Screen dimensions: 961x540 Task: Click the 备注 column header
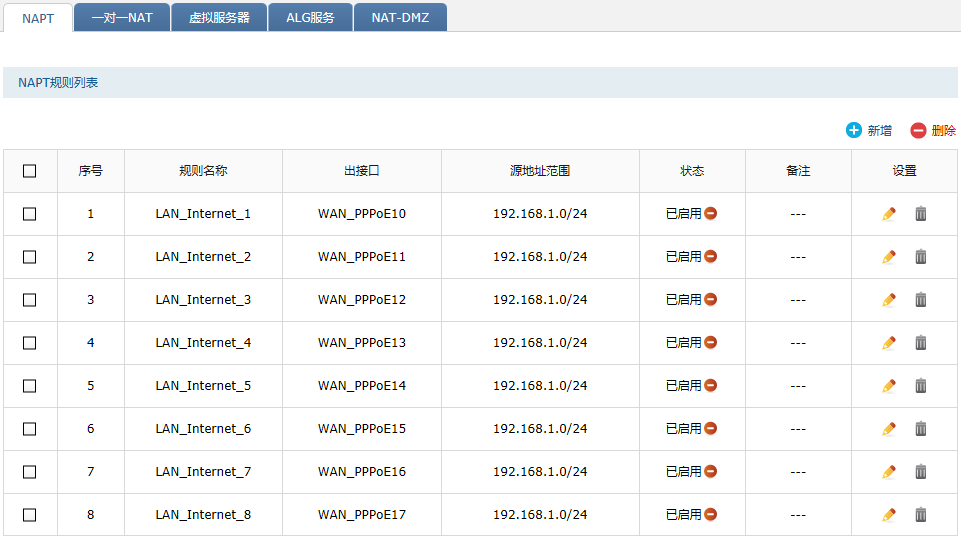point(798,171)
